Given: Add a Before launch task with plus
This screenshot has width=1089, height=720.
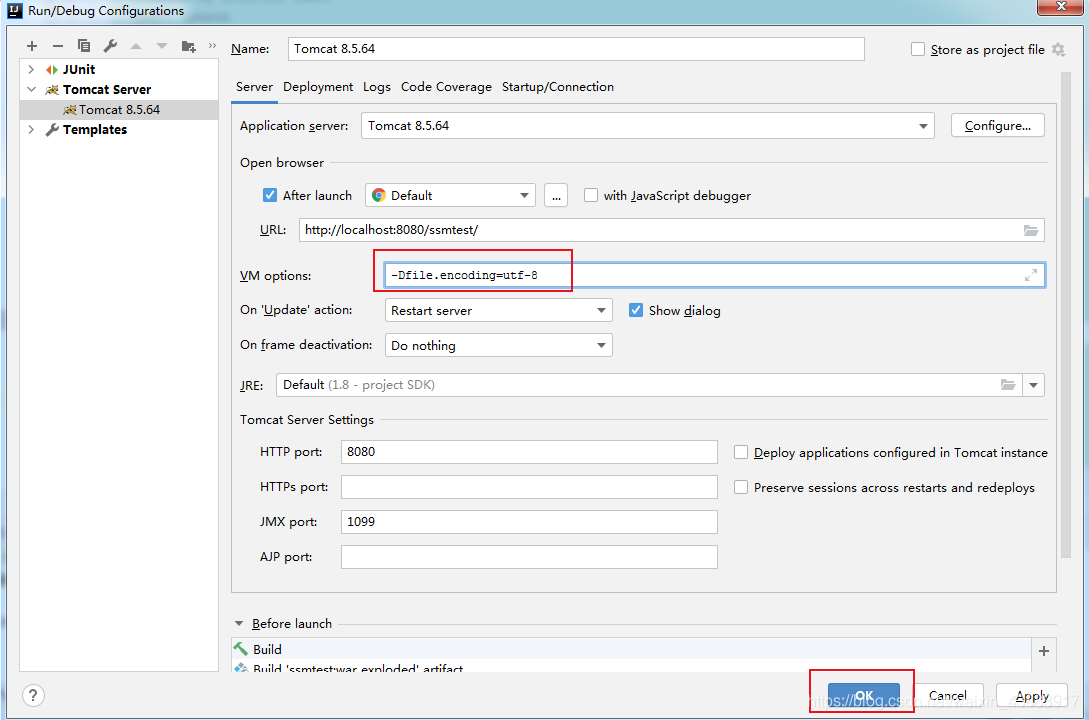Looking at the screenshot, I should tap(1044, 651).
